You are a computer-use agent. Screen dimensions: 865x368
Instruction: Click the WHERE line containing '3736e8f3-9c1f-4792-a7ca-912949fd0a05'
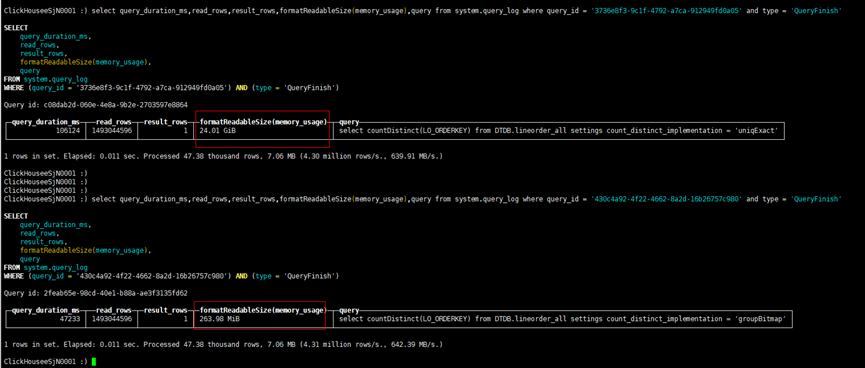click(x=171, y=87)
